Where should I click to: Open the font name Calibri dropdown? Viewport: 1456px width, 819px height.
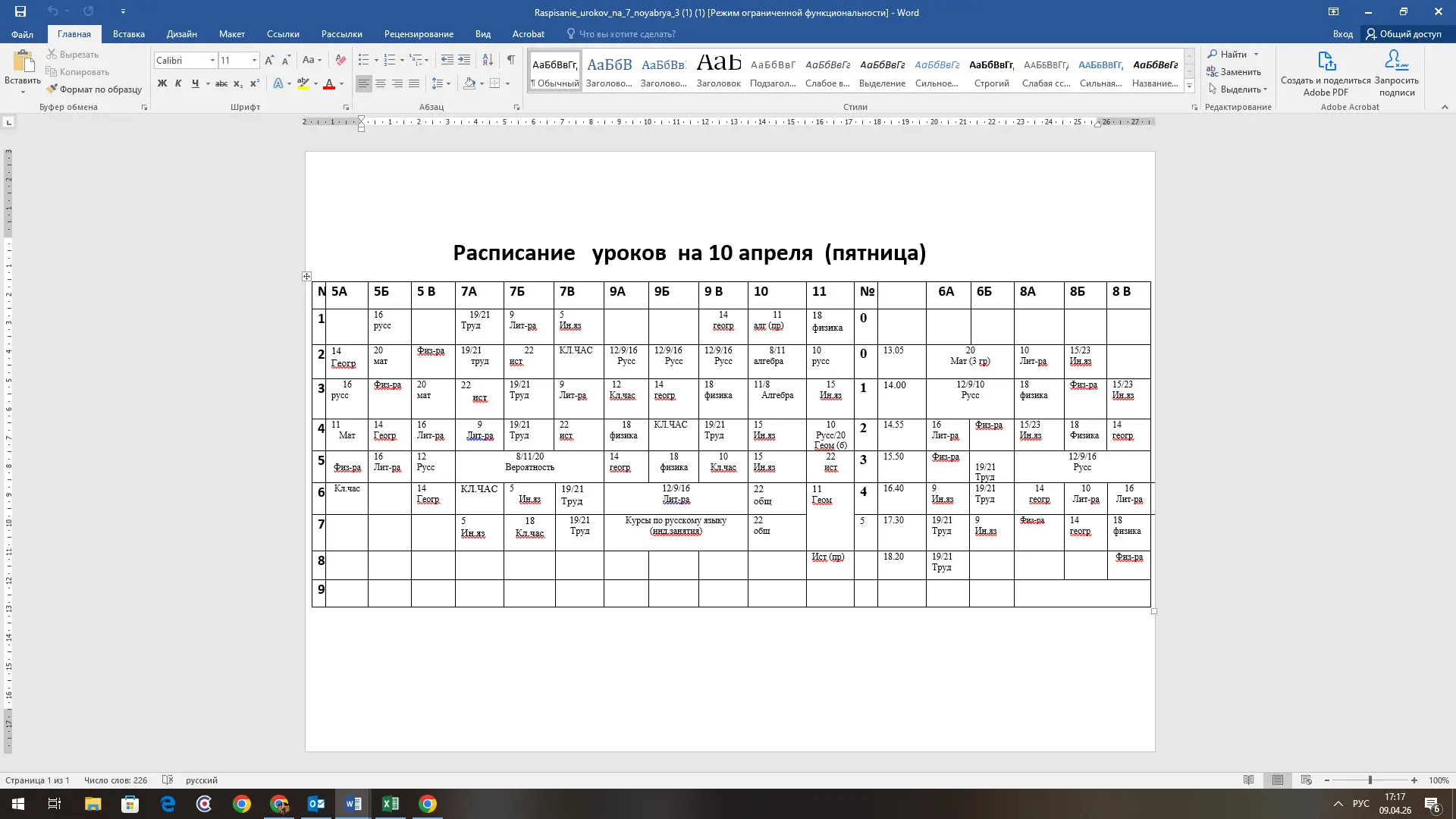pos(212,61)
